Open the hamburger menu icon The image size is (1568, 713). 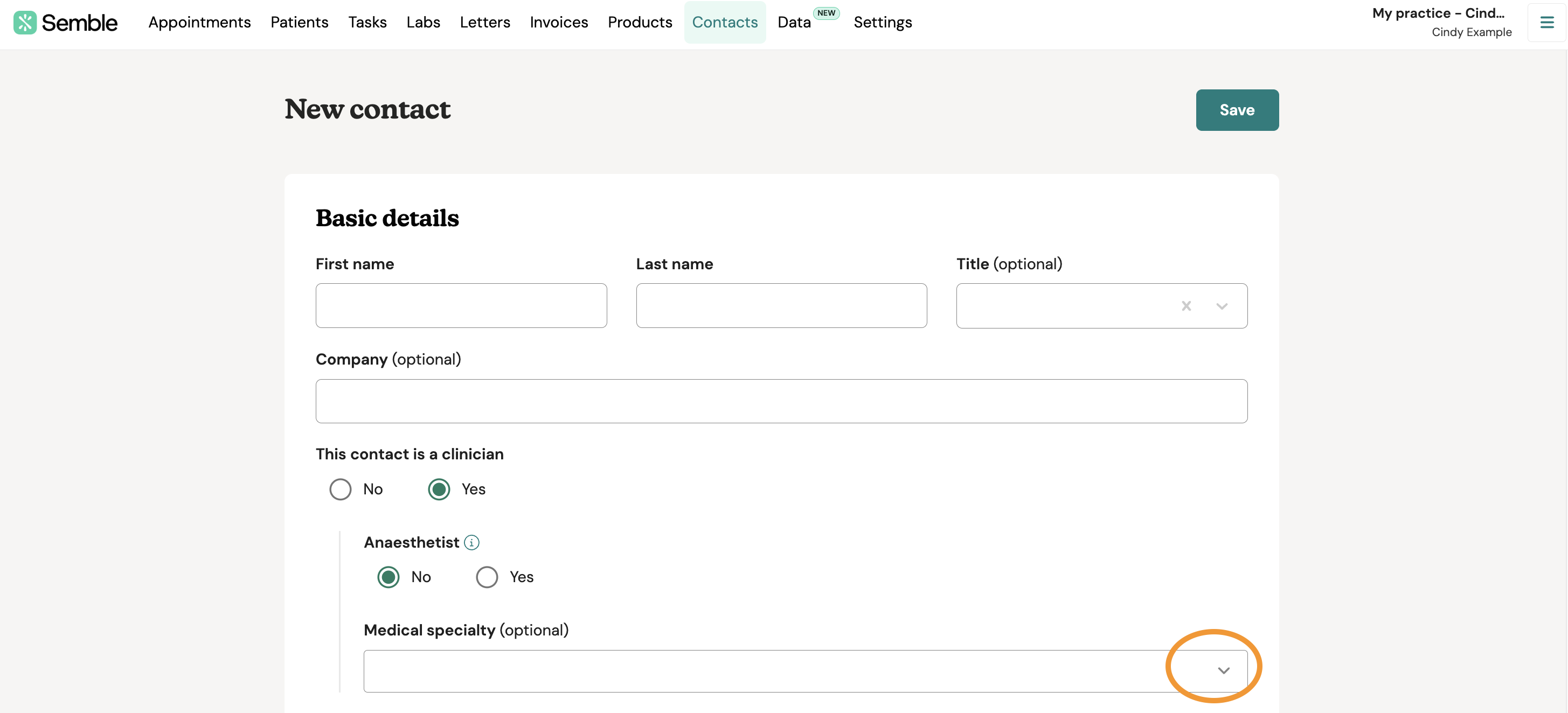click(x=1546, y=23)
